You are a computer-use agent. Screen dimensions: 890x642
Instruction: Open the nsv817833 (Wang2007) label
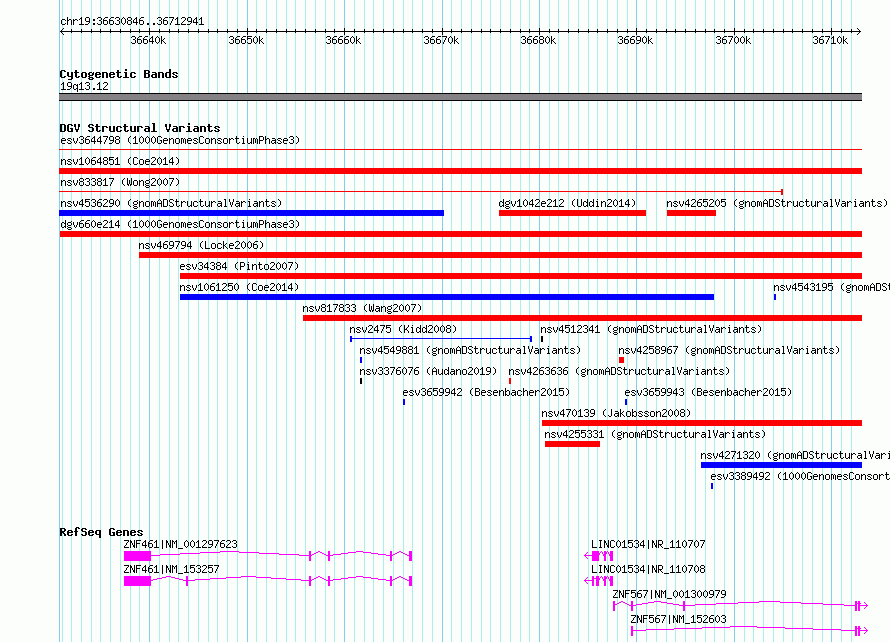pyautogui.click(x=362, y=308)
